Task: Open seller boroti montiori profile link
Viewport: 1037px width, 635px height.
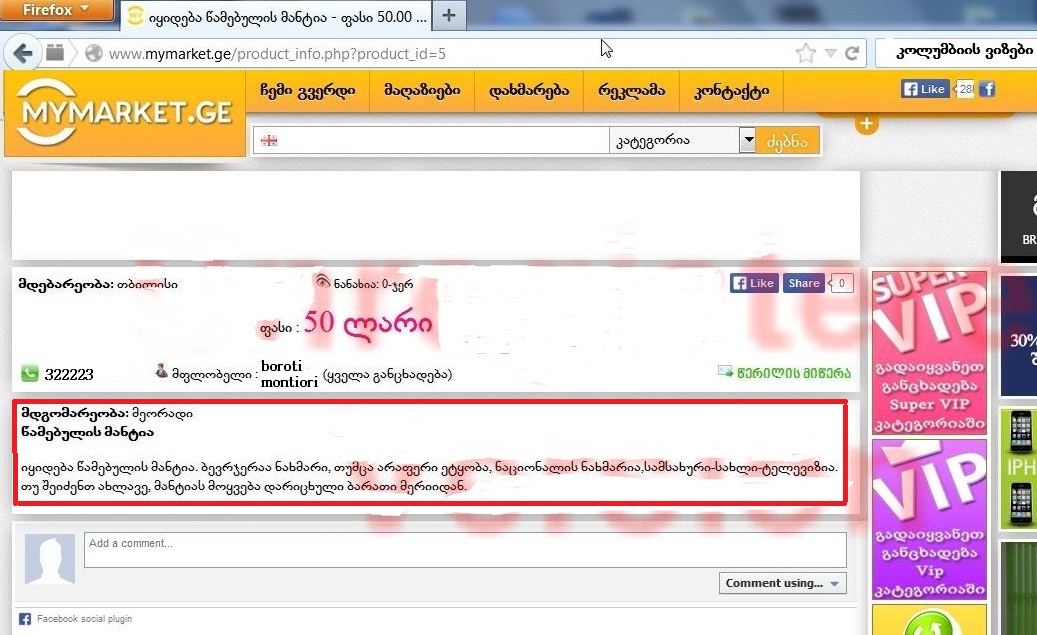Action: [x=290, y=374]
